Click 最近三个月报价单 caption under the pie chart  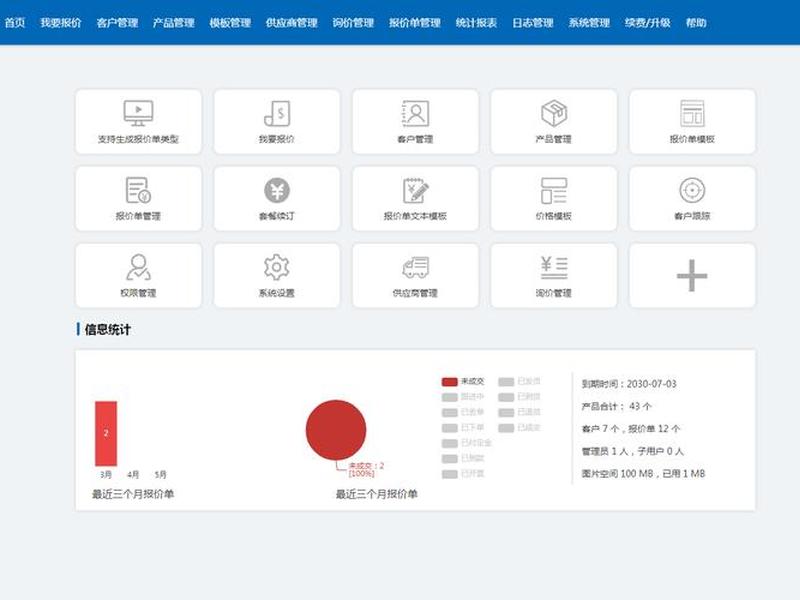(x=377, y=494)
